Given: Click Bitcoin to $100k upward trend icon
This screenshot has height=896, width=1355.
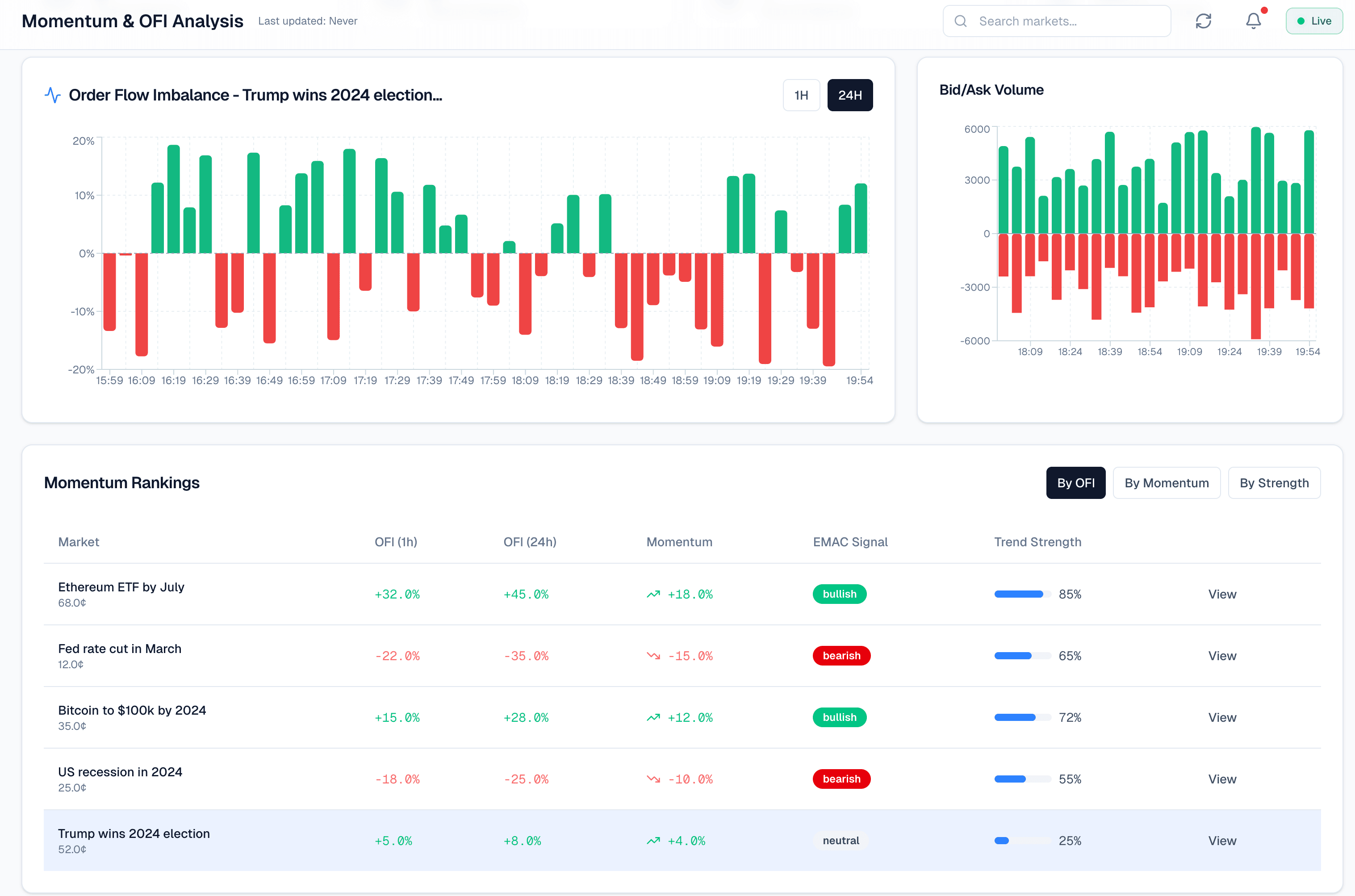Looking at the screenshot, I should point(653,718).
